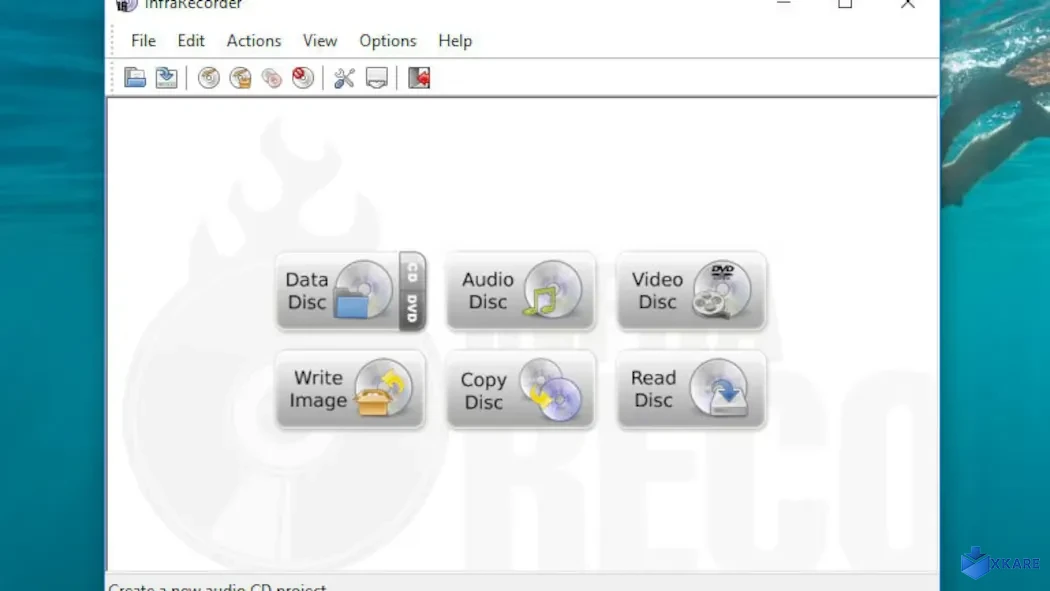Choose the CD option on Data Disc
Image resolution: width=1050 pixels, height=591 pixels.
(x=412, y=270)
